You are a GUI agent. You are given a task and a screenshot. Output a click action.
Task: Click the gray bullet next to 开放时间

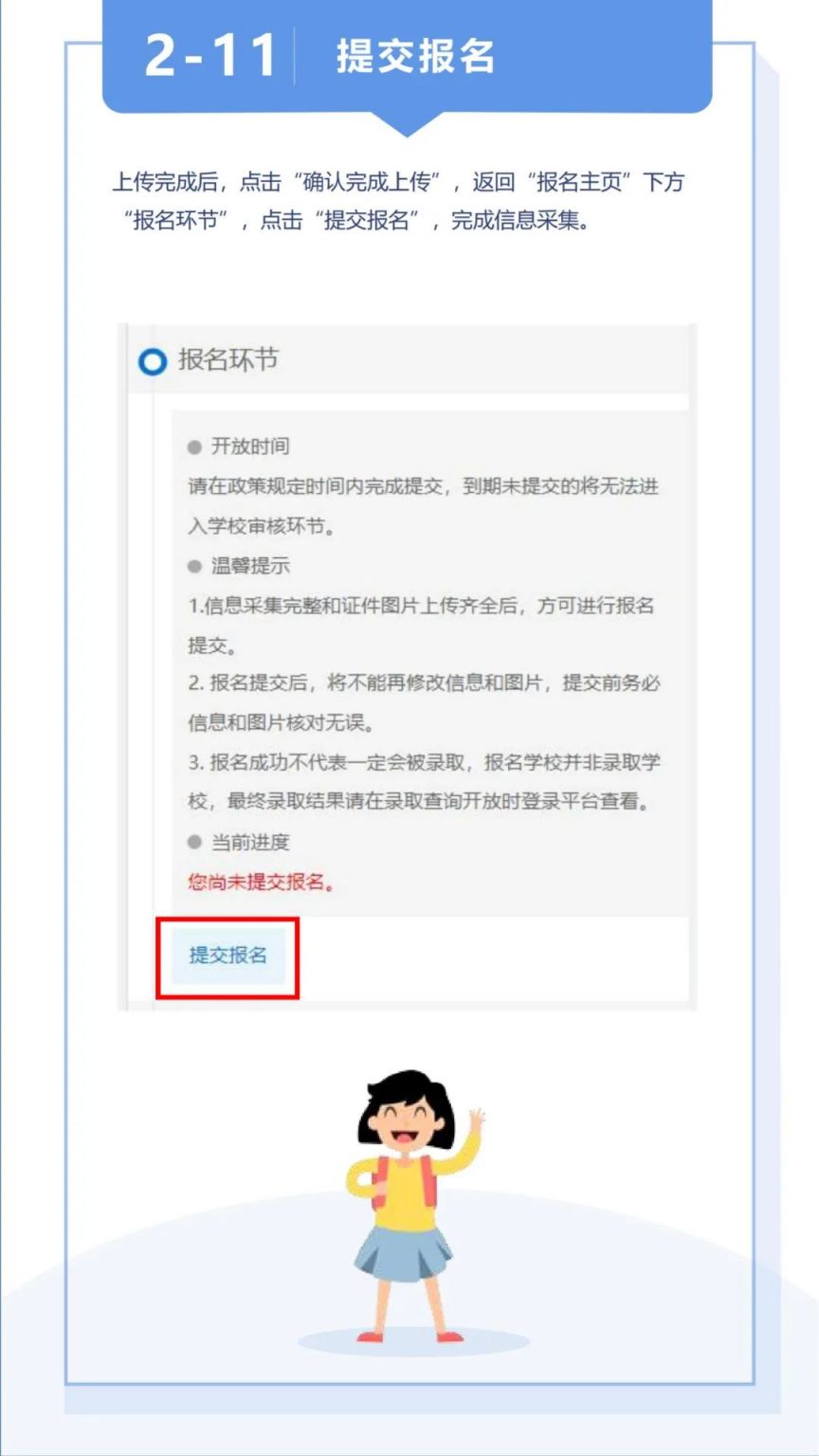(x=194, y=446)
